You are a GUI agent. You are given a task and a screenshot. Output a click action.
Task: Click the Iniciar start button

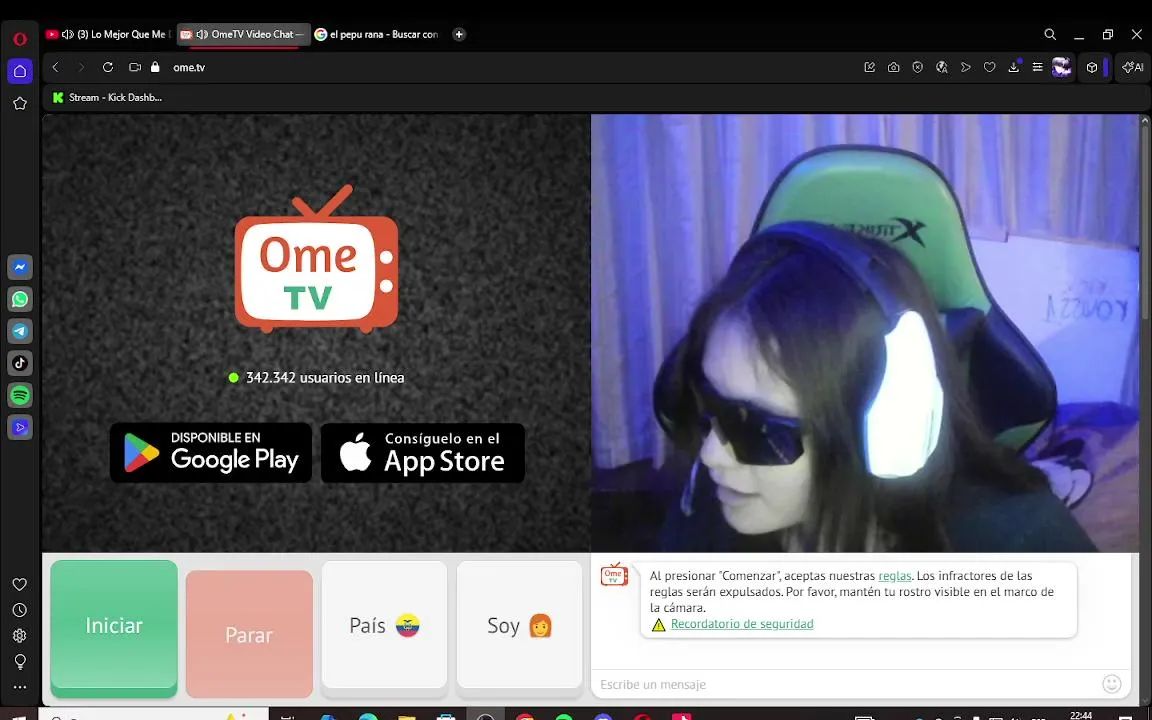114,628
